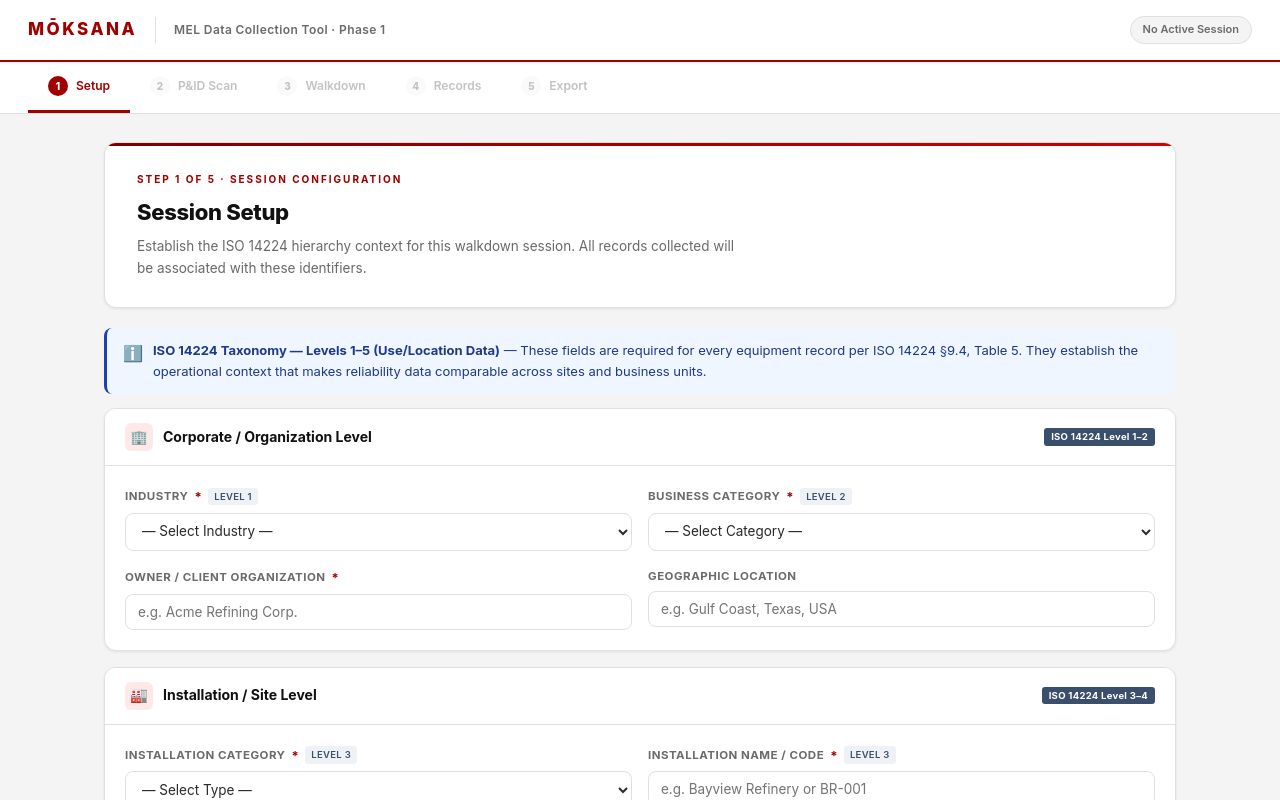Click the step 5 number circle

pos(531,86)
